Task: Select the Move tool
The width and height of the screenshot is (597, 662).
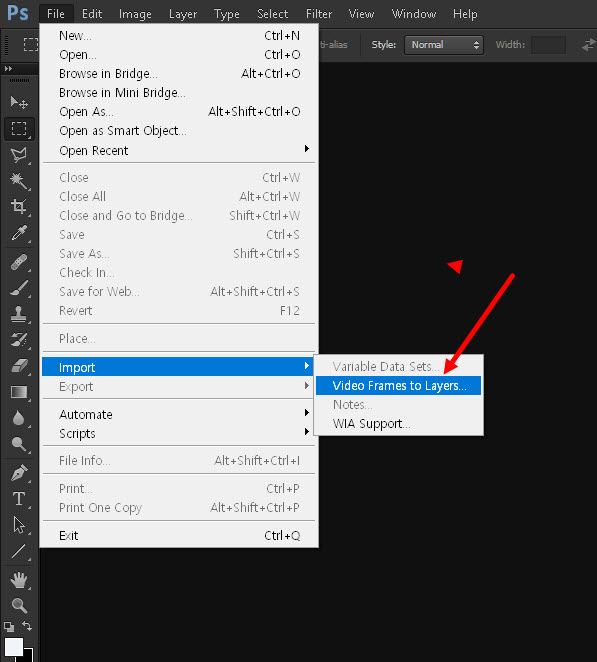Action: click(19, 102)
